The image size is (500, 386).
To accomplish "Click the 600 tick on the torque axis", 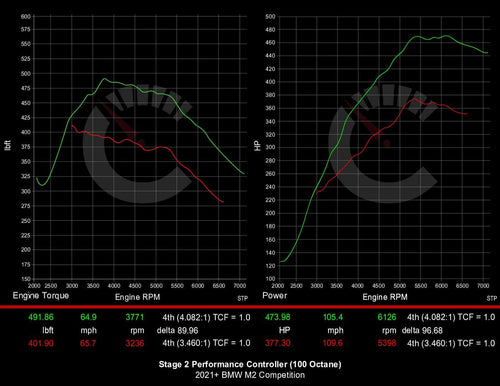I will (x=26, y=16).
